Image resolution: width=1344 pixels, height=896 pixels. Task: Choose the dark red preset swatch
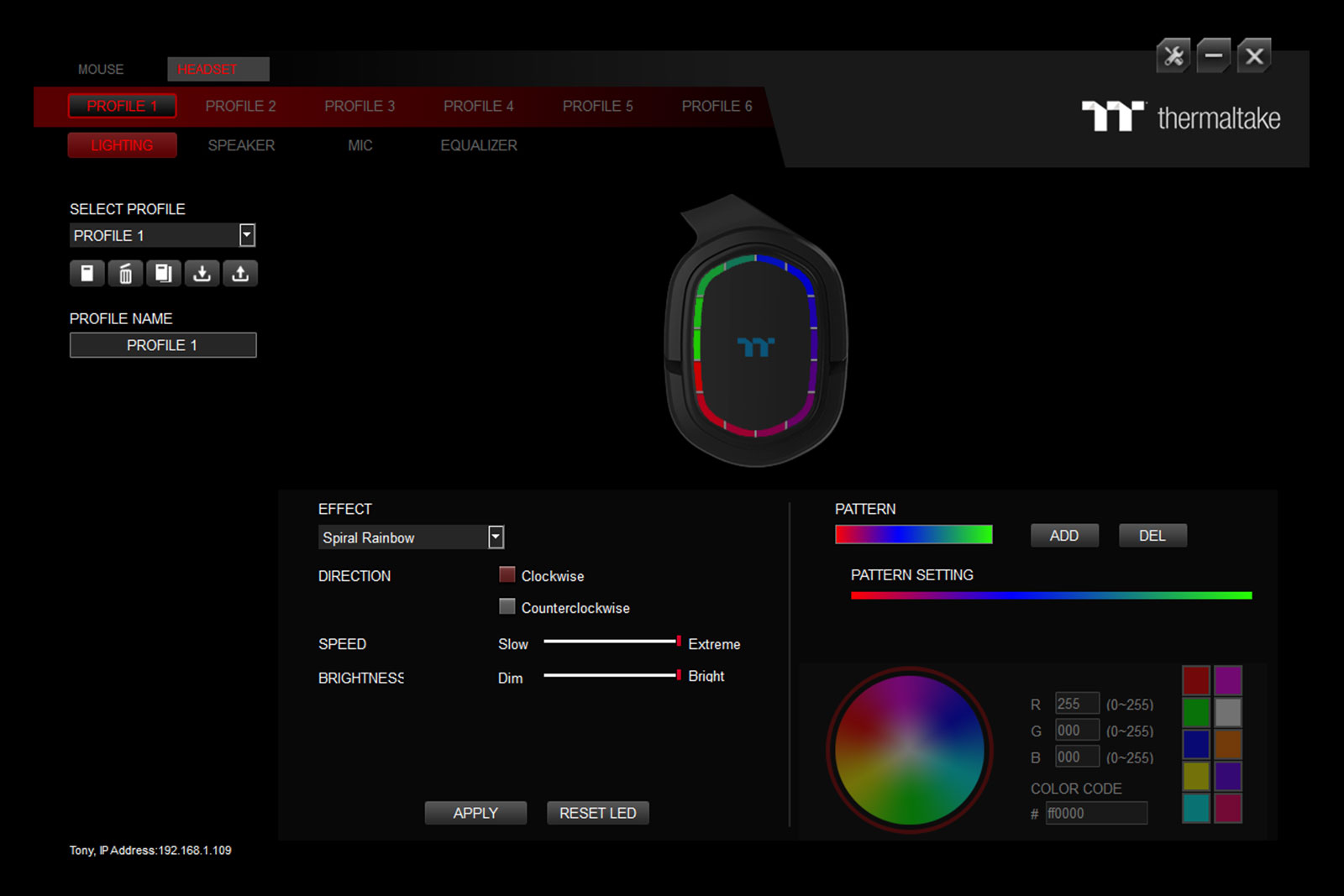pos(1196,680)
